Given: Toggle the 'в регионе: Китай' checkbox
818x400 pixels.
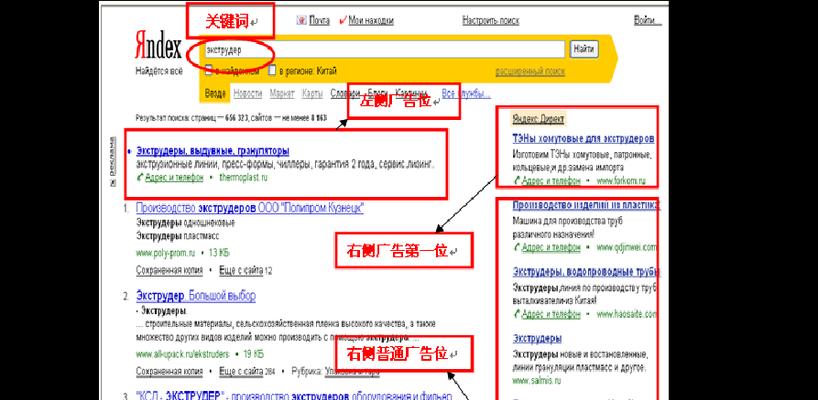Looking at the screenshot, I should 271,70.
